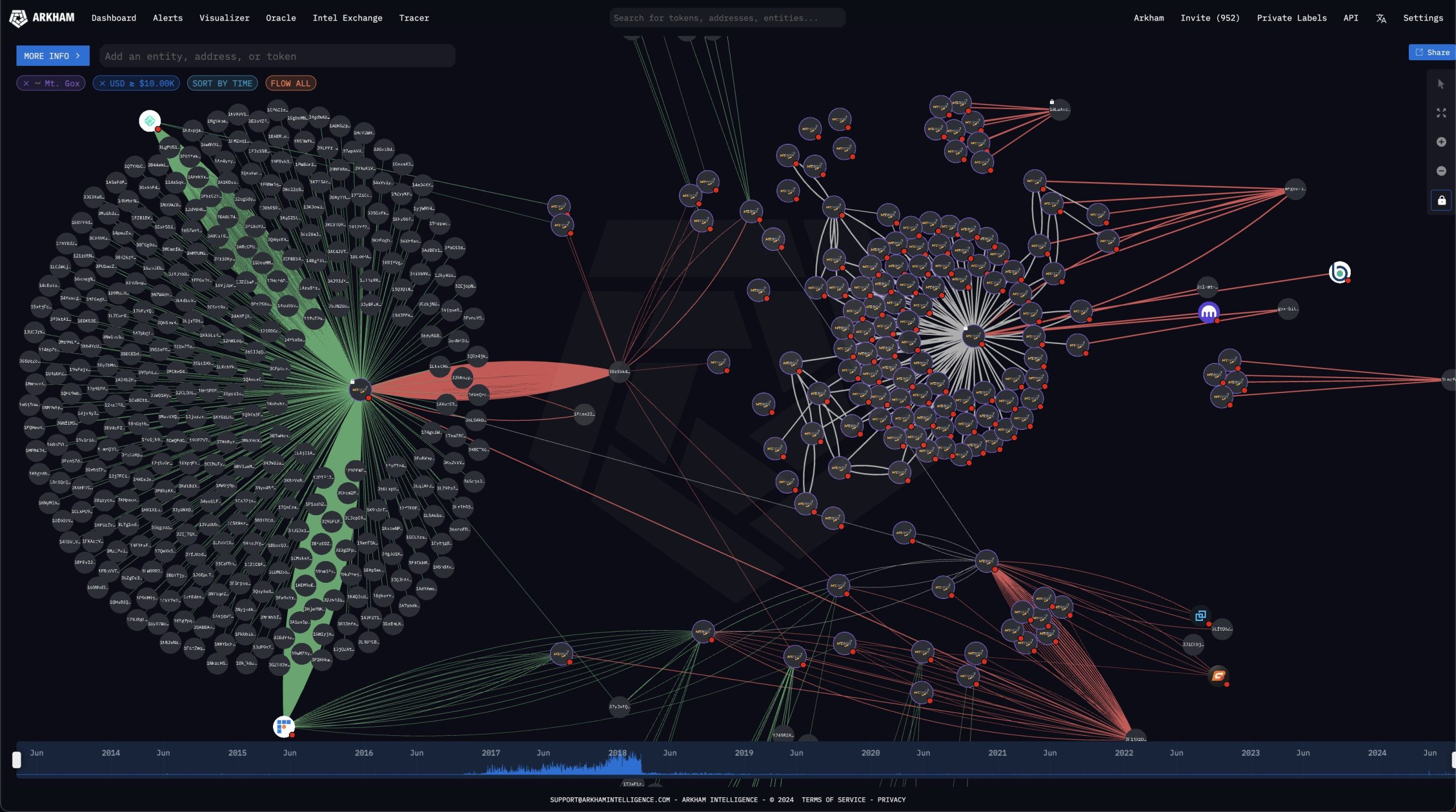The height and width of the screenshot is (812, 1456).
Task: Expand the MORE INFO panel
Action: (52, 56)
